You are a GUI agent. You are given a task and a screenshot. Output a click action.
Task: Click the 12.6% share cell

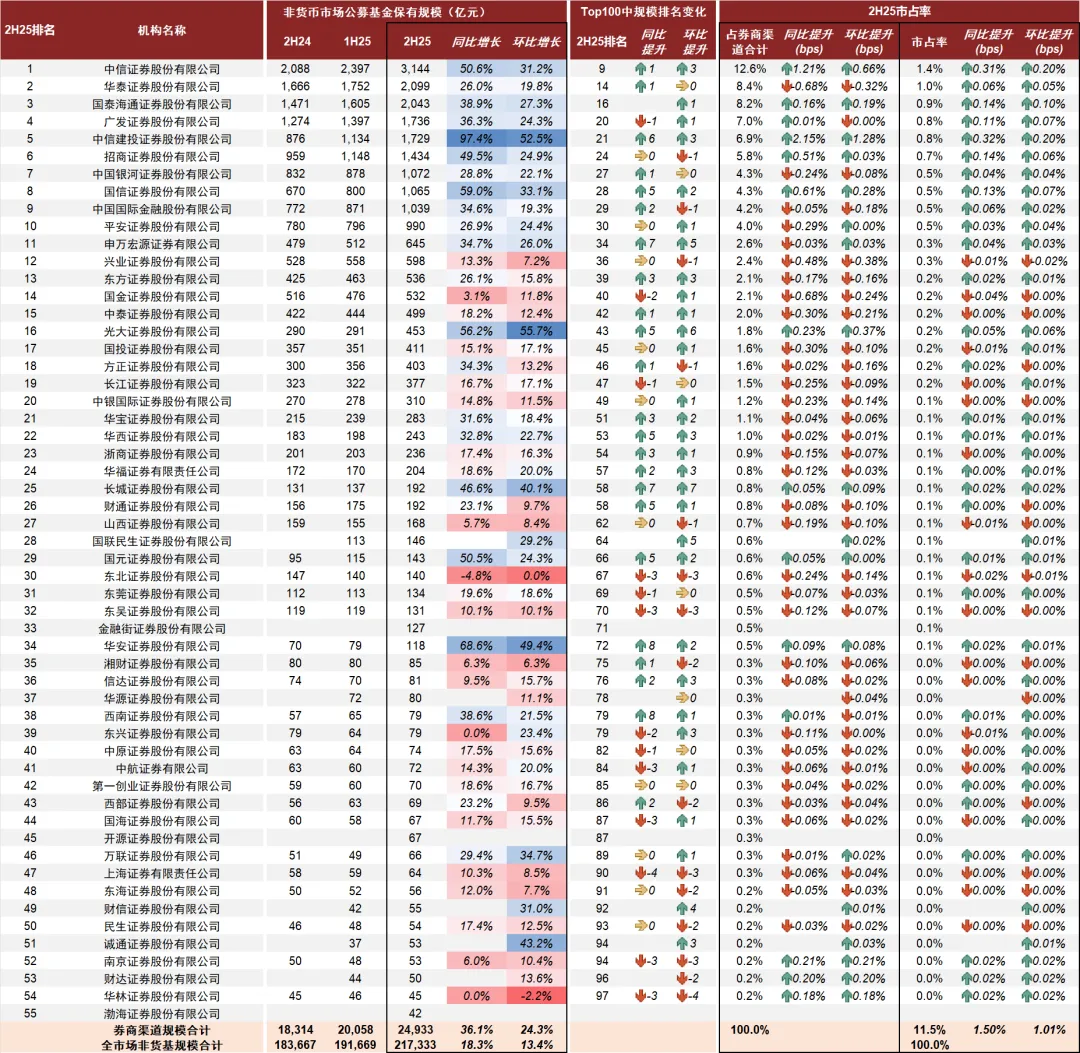749,69
